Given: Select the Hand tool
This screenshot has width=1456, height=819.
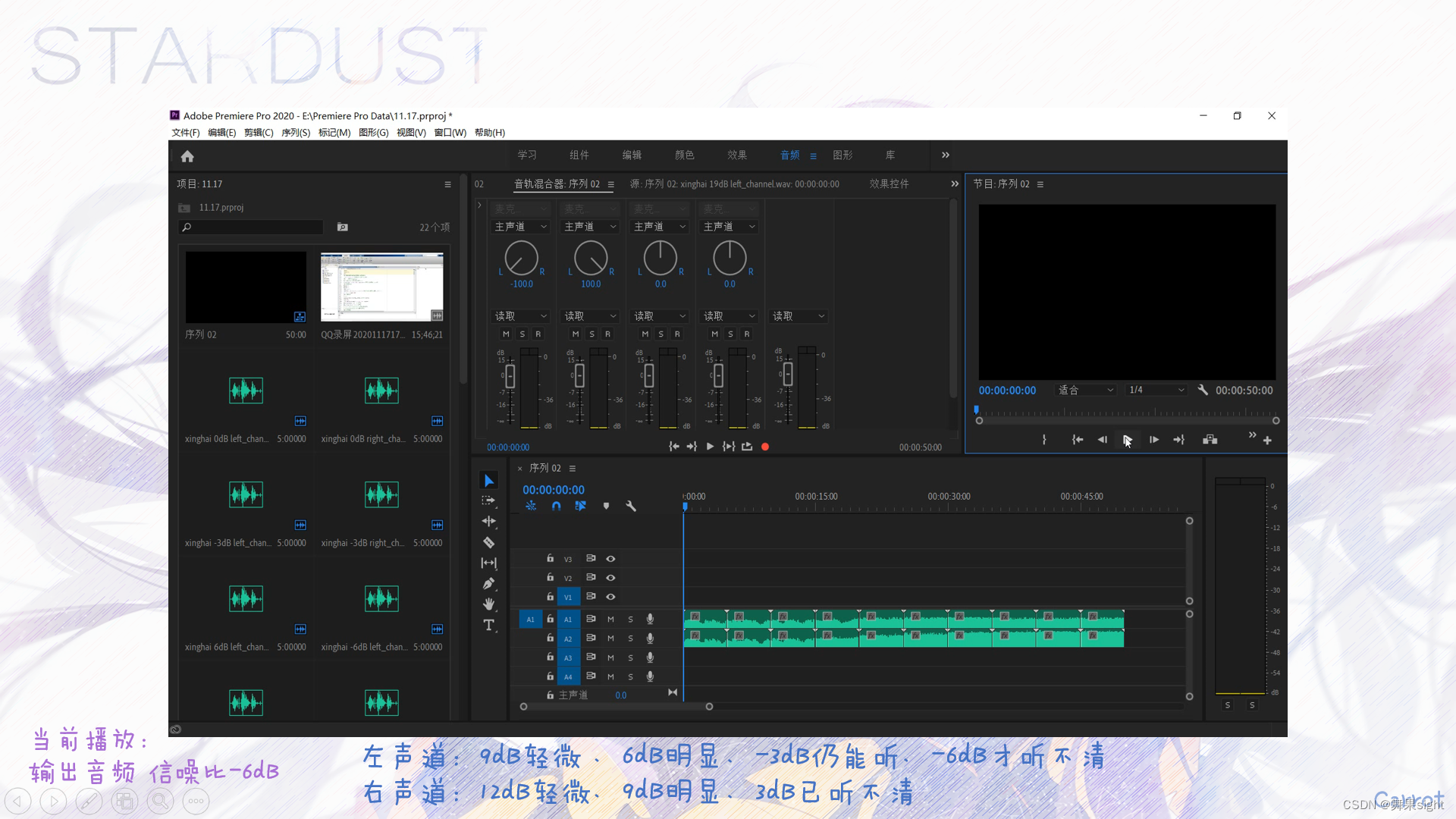Looking at the screenshot, I should click(489, 604).
